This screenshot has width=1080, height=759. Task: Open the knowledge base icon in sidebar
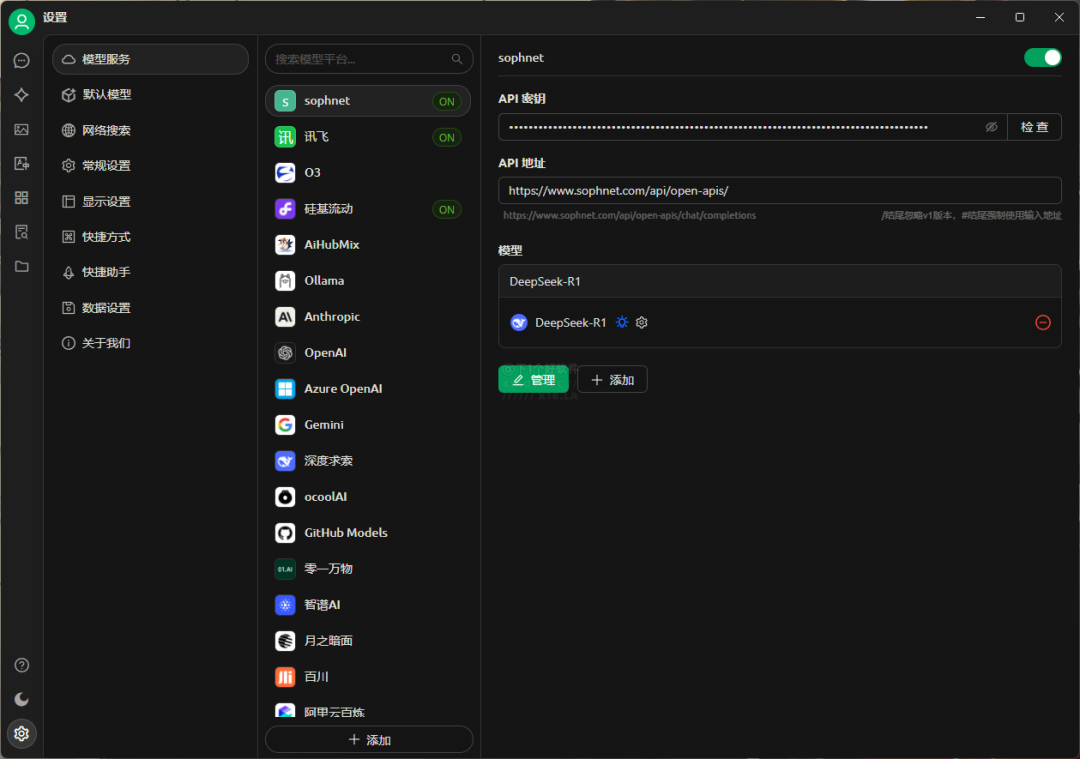coord(21,232)
